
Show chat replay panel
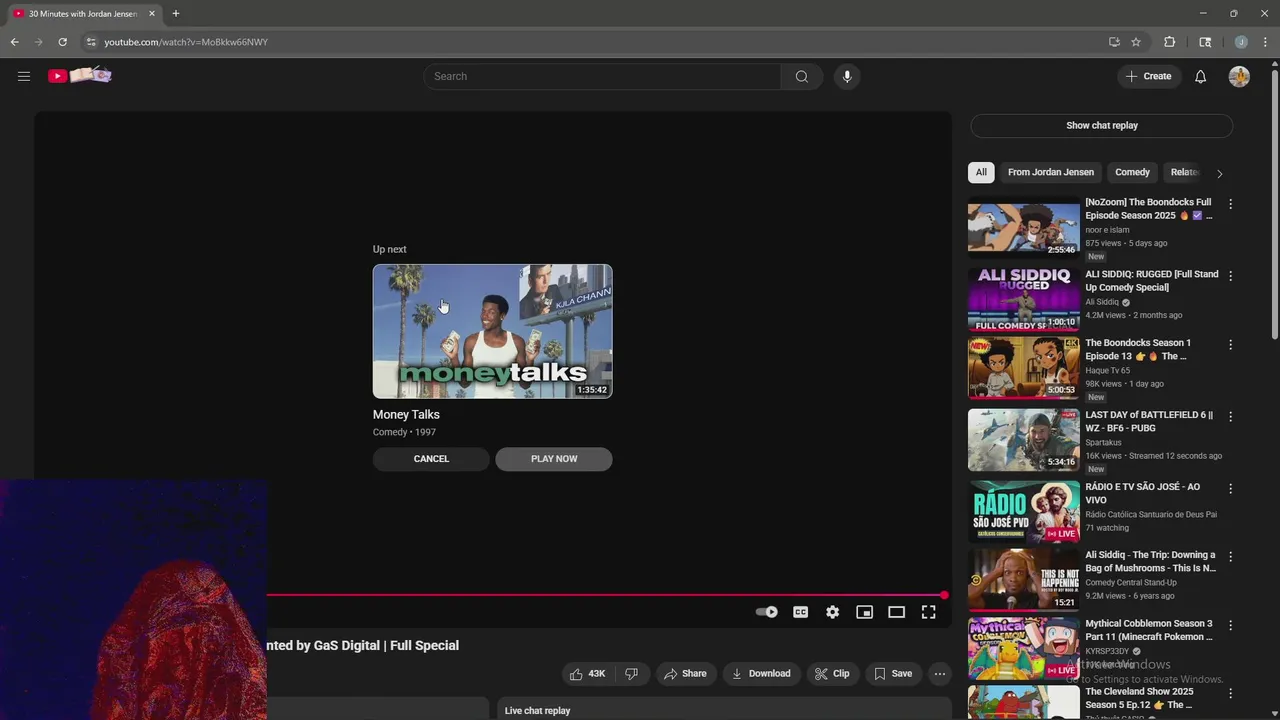pos(1102,126)
